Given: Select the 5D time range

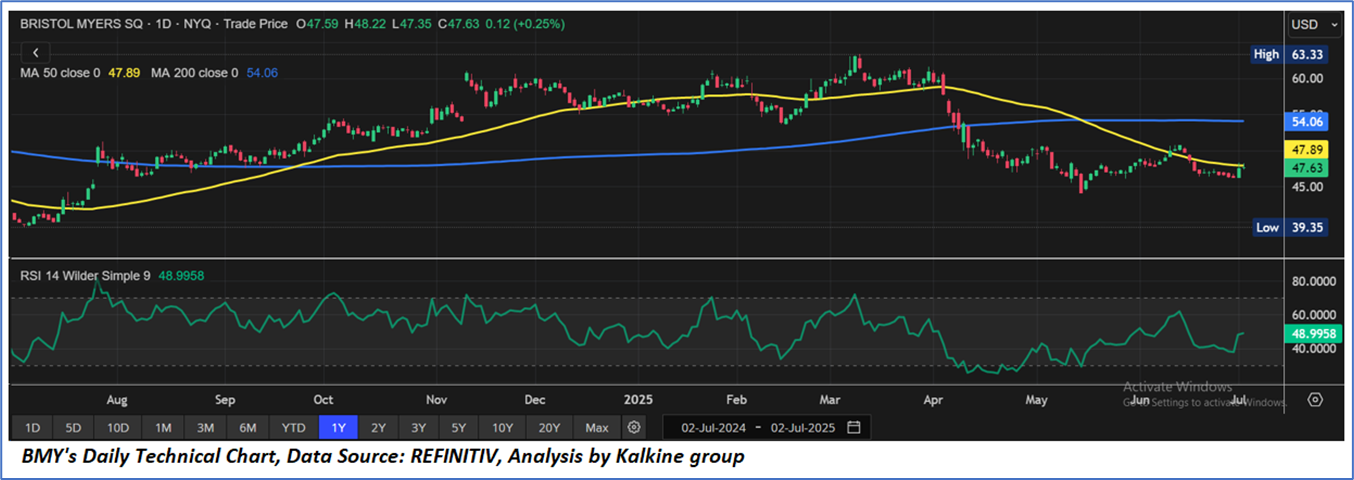Looking at the screenshot, I should tap(73, 428).
